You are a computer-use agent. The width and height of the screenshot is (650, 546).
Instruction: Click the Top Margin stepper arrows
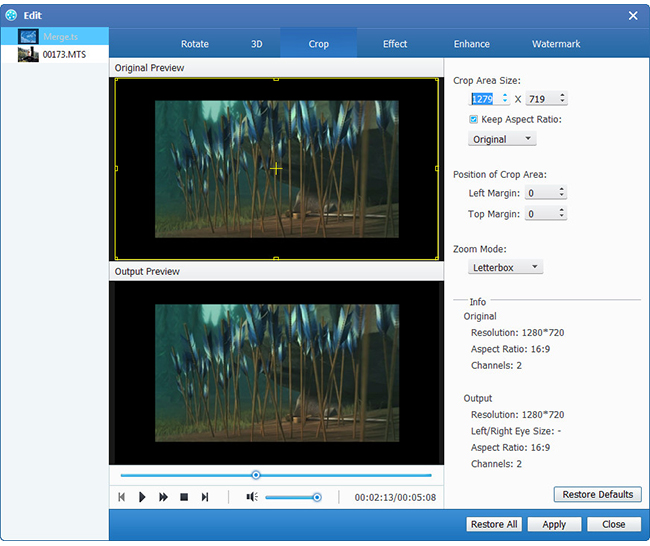560,214
